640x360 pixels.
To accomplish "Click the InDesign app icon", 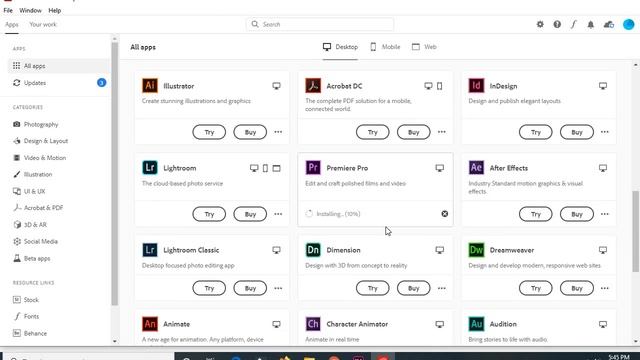I will [476, 86].
